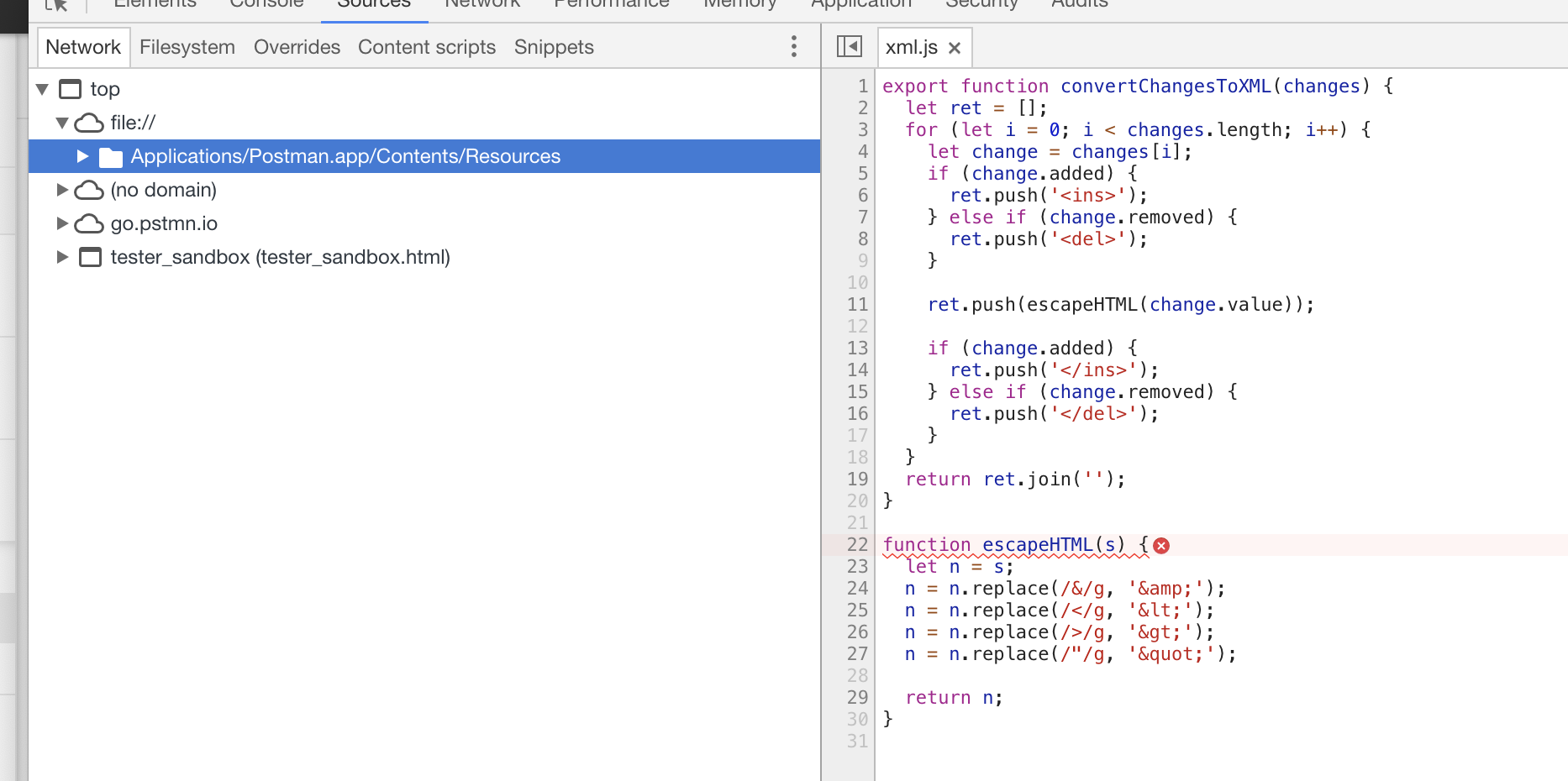Click 'return n;' on line 29
1568x781 pixels.
click(x=954, y=698)
